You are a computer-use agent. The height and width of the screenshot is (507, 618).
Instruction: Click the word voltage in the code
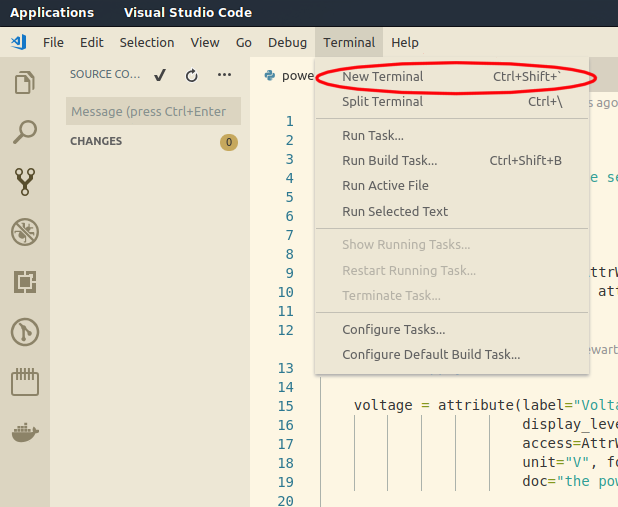click(x=383, y=405)
